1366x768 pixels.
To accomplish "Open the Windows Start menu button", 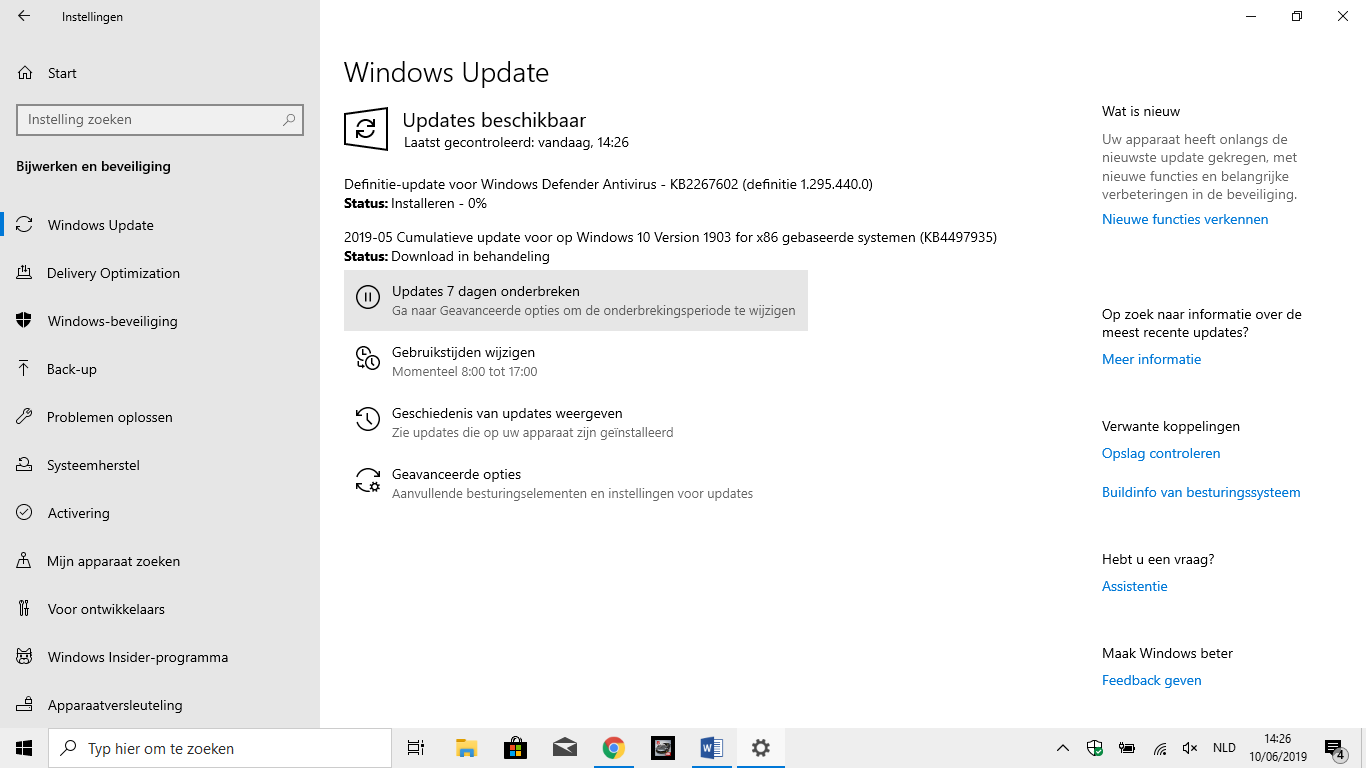I will 24,748.
